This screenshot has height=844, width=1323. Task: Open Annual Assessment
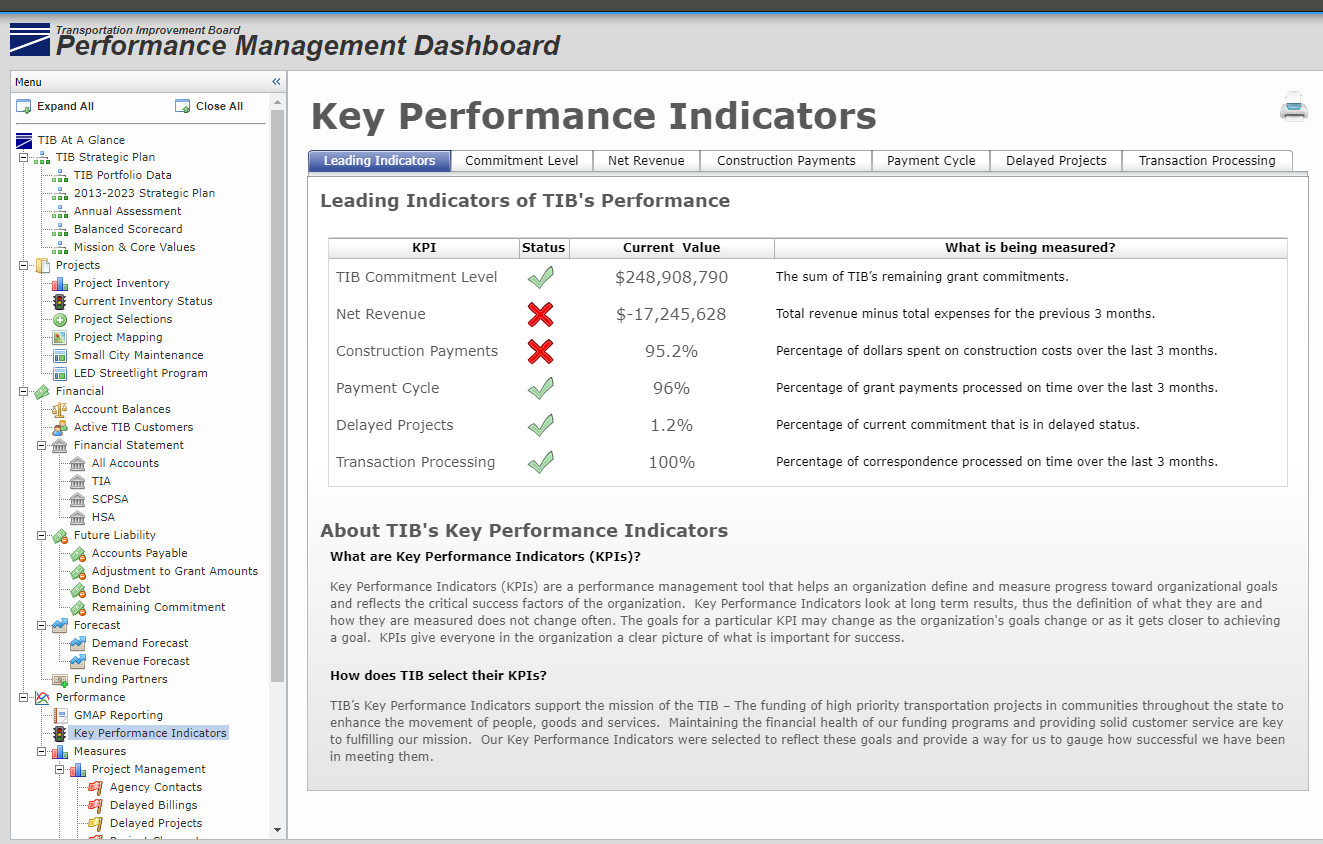(x=128, y=211)
